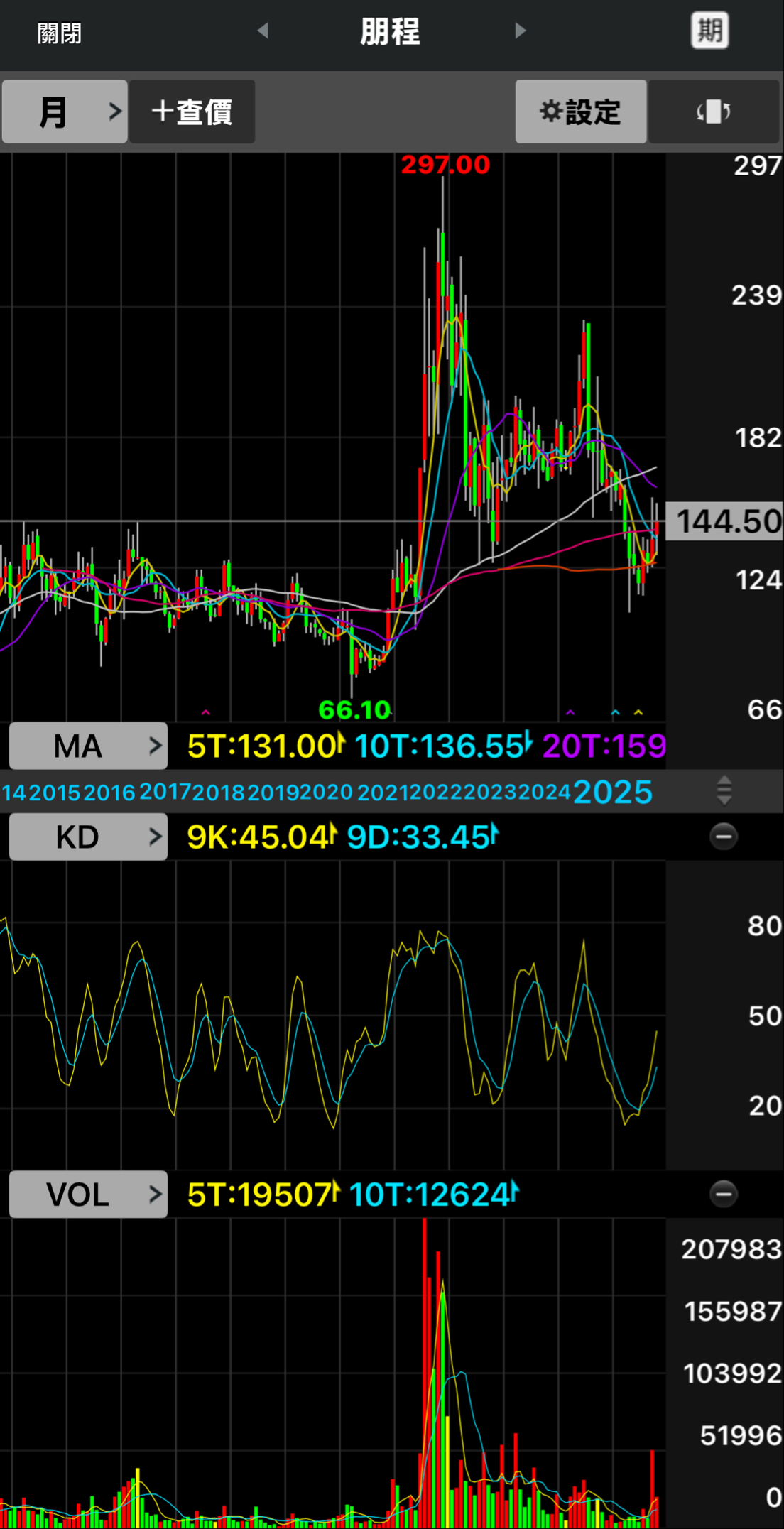The width and height of the screenshot is (784, 1529).
Task: Go to previous stock with left arrow
Action: click(263, 31)
